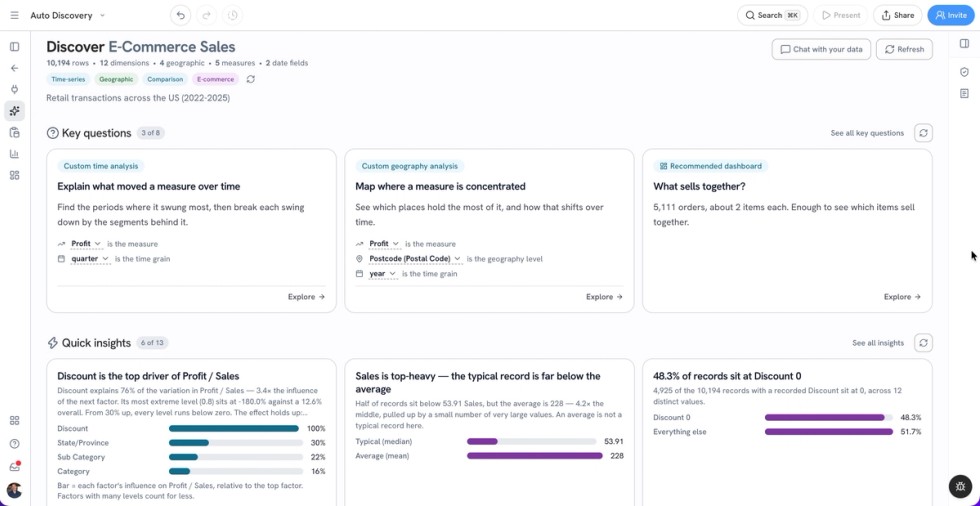This screenshot has width=980, height=506.
Task: Open the clipboard icon in left sidebar
Action: click(14, 132)
